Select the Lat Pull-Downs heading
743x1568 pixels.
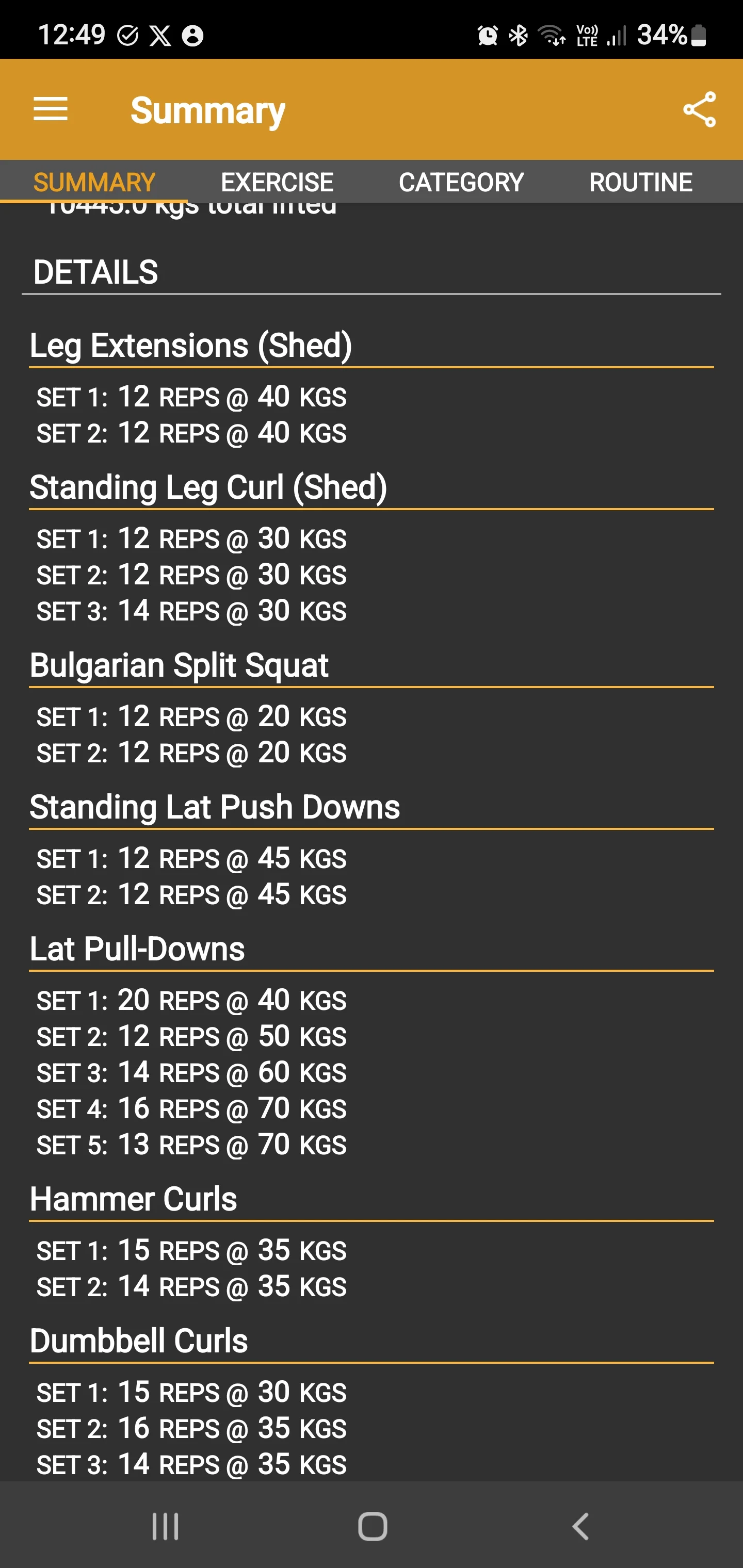coord(136,949)
